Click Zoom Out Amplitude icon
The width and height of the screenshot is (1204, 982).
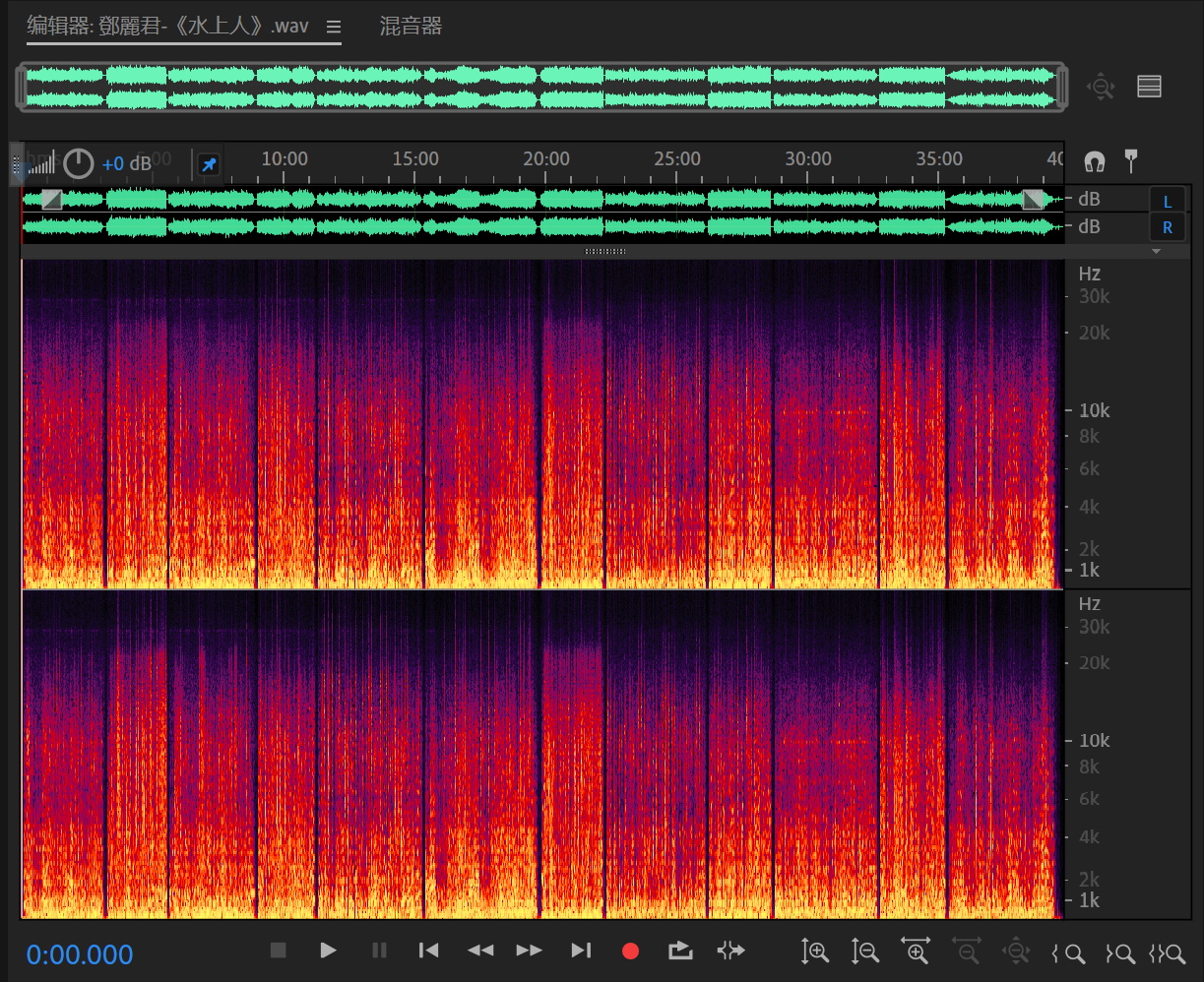coord(865,951)
